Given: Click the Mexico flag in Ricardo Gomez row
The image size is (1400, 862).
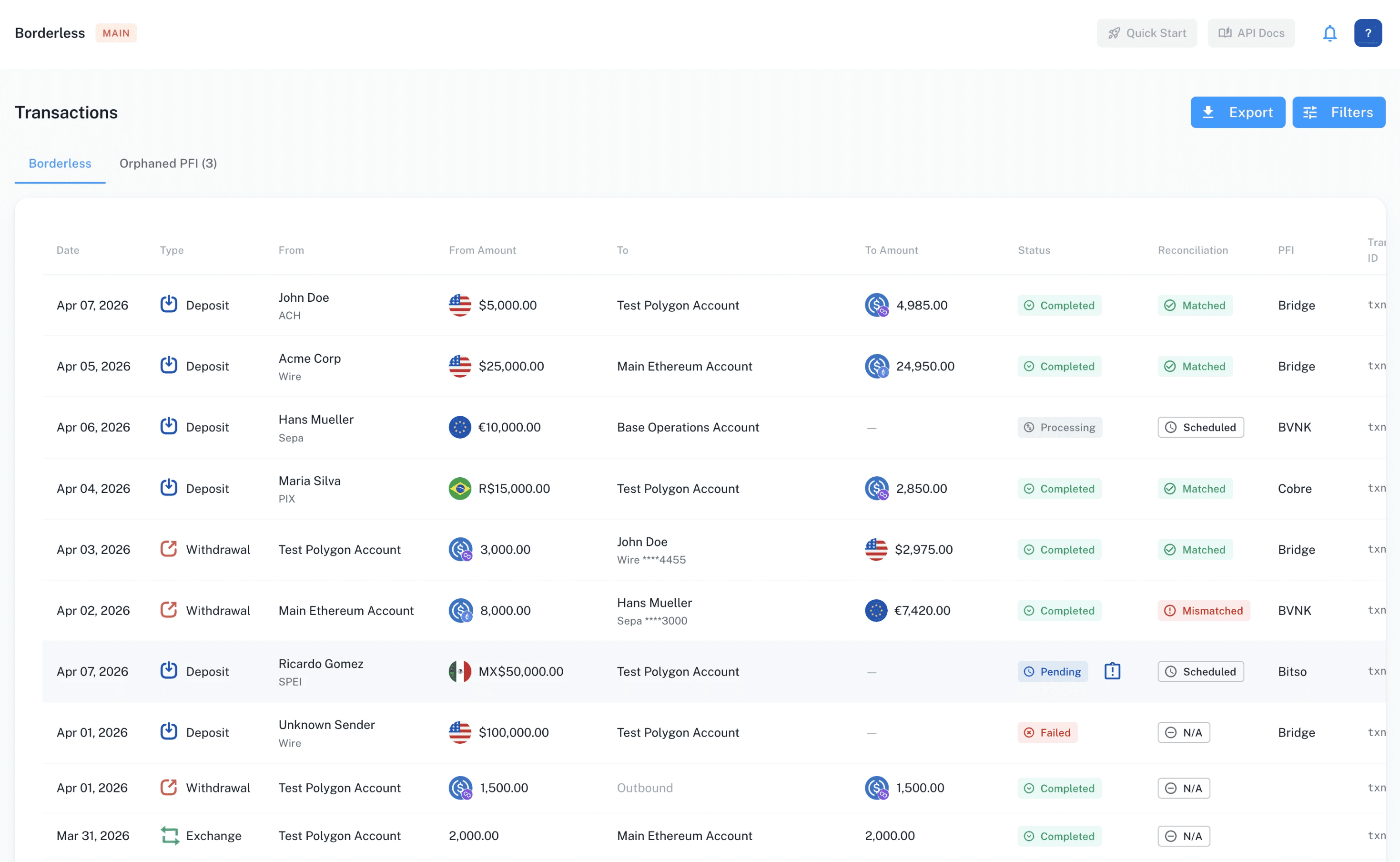Looking at the screenshot, I should coord(459,671).
